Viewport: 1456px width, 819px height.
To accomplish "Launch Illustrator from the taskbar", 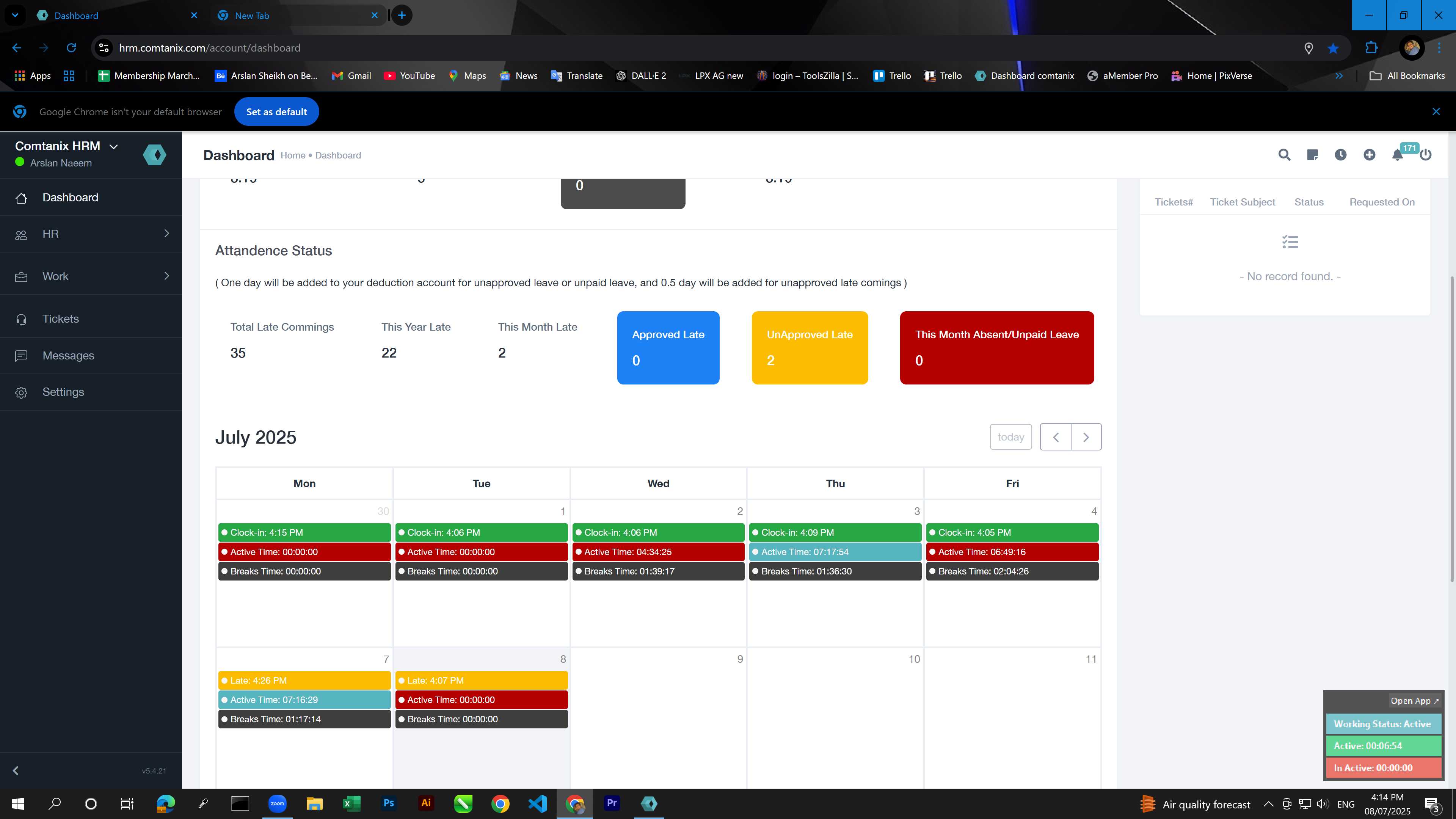I will tap(425, 803).
